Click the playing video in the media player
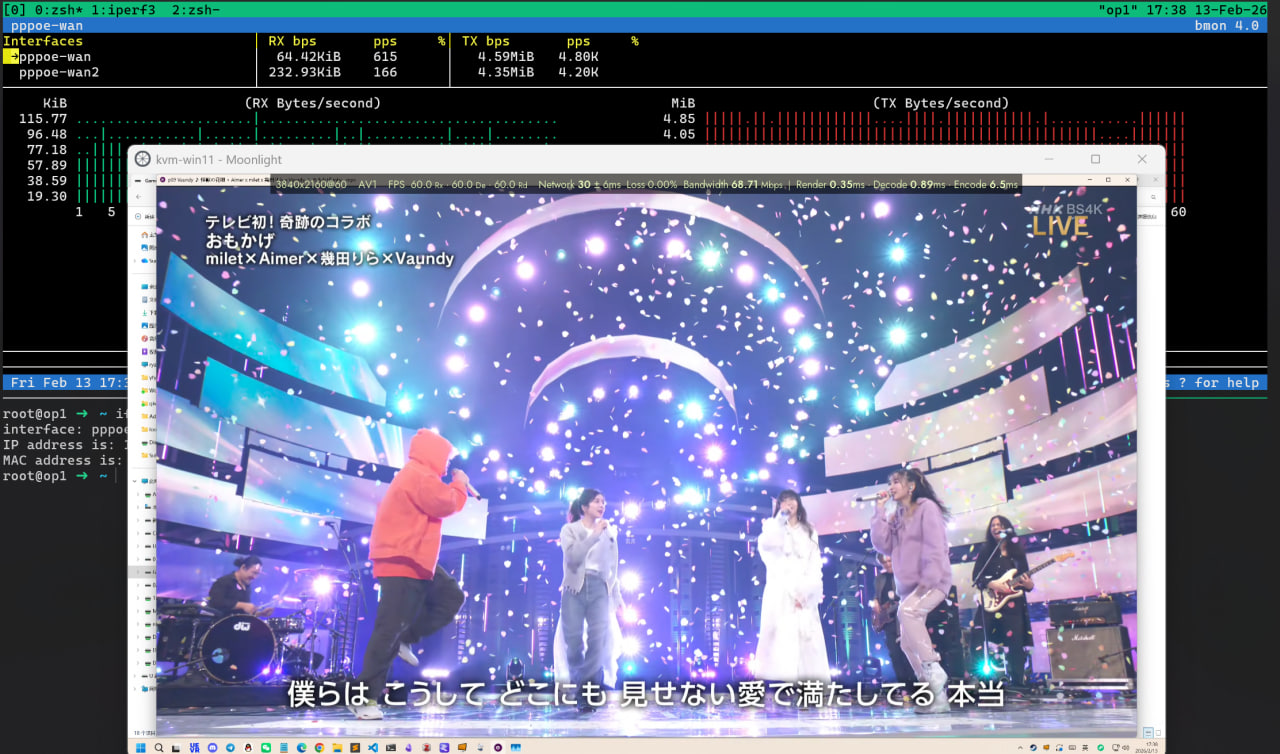The height and width of the screenshot is (754, 1280). pyautogui.click(x=646, y=450)
